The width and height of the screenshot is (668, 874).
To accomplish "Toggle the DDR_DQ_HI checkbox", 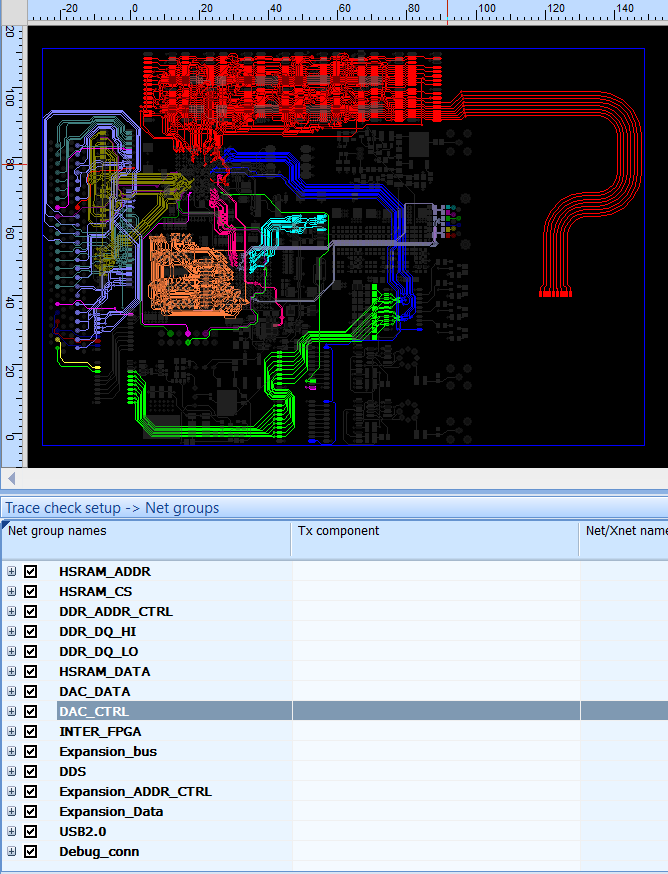I will pyautogui.click(x=30, y=632).
